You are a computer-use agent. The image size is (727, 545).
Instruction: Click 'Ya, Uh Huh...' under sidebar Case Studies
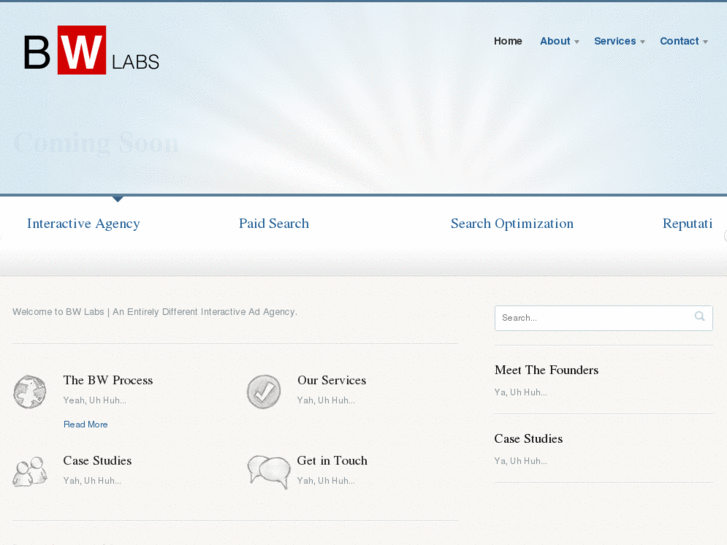(x=521, y=461)
